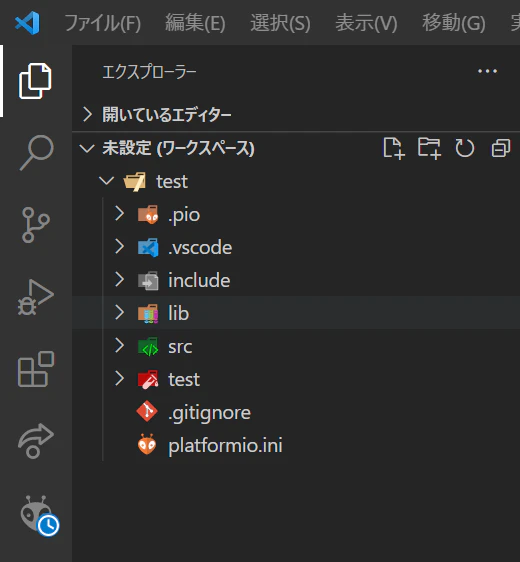
Task: Open the platformio.ini file name
Action: click(225, 446)
